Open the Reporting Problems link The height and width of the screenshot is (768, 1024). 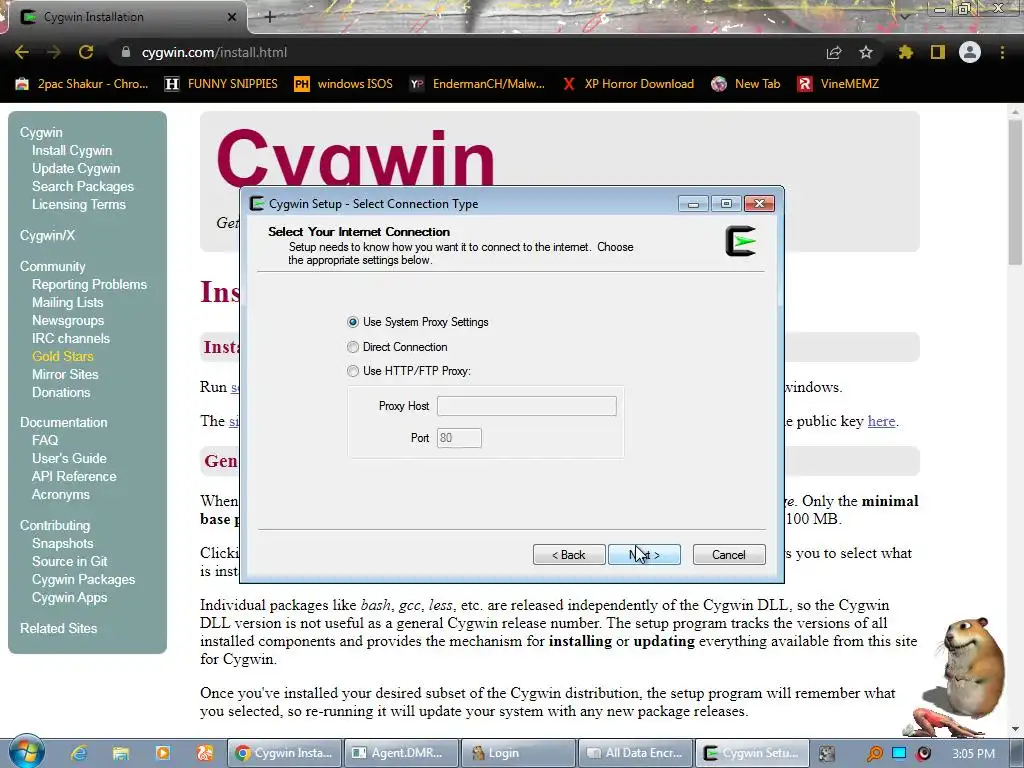point(89,285)
